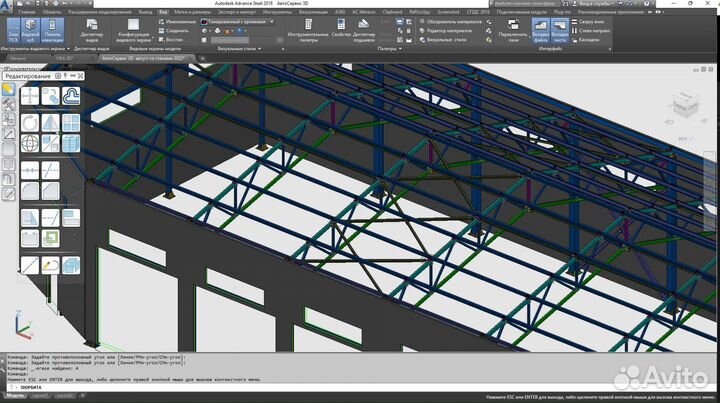Click the green square nested-frame tool
This screenshot has width=720, height=403.
click(50, 238)
